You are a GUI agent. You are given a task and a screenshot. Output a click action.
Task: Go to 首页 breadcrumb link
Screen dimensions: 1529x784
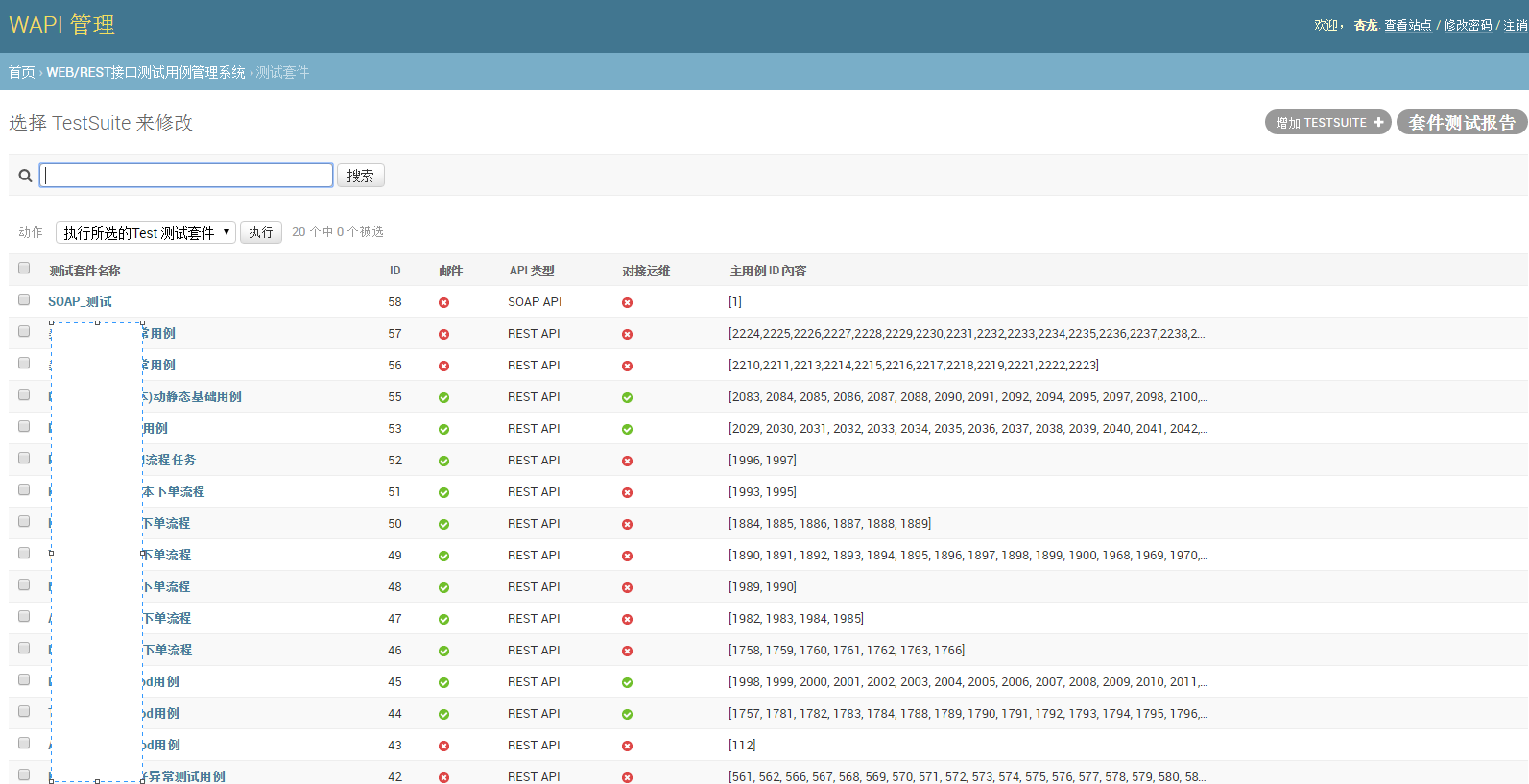coord(21,72)
